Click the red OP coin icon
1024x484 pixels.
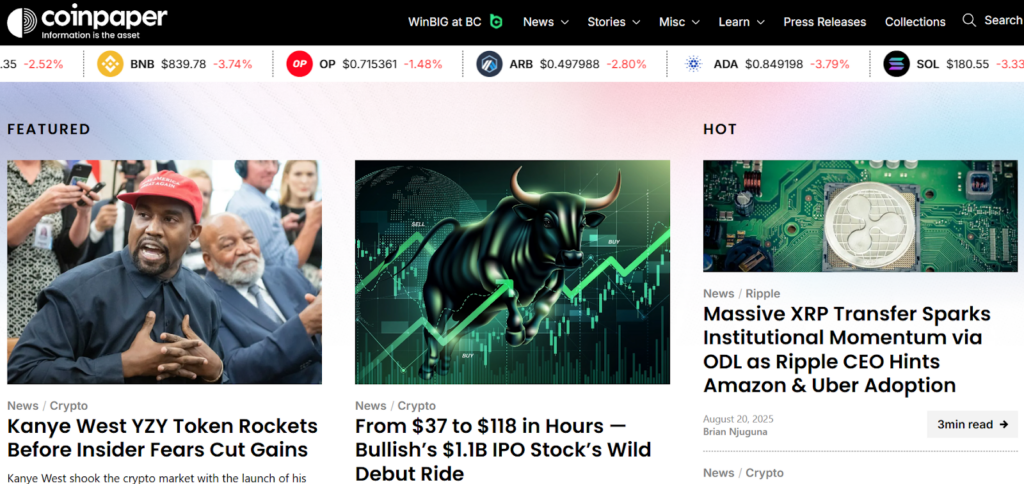300,64
